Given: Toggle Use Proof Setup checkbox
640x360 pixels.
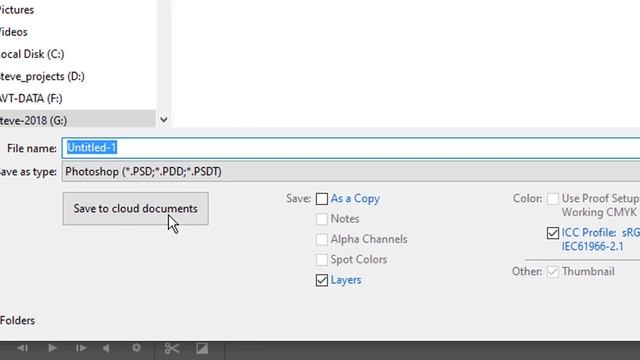Looking at the screenshot, I should pos(553,199).
